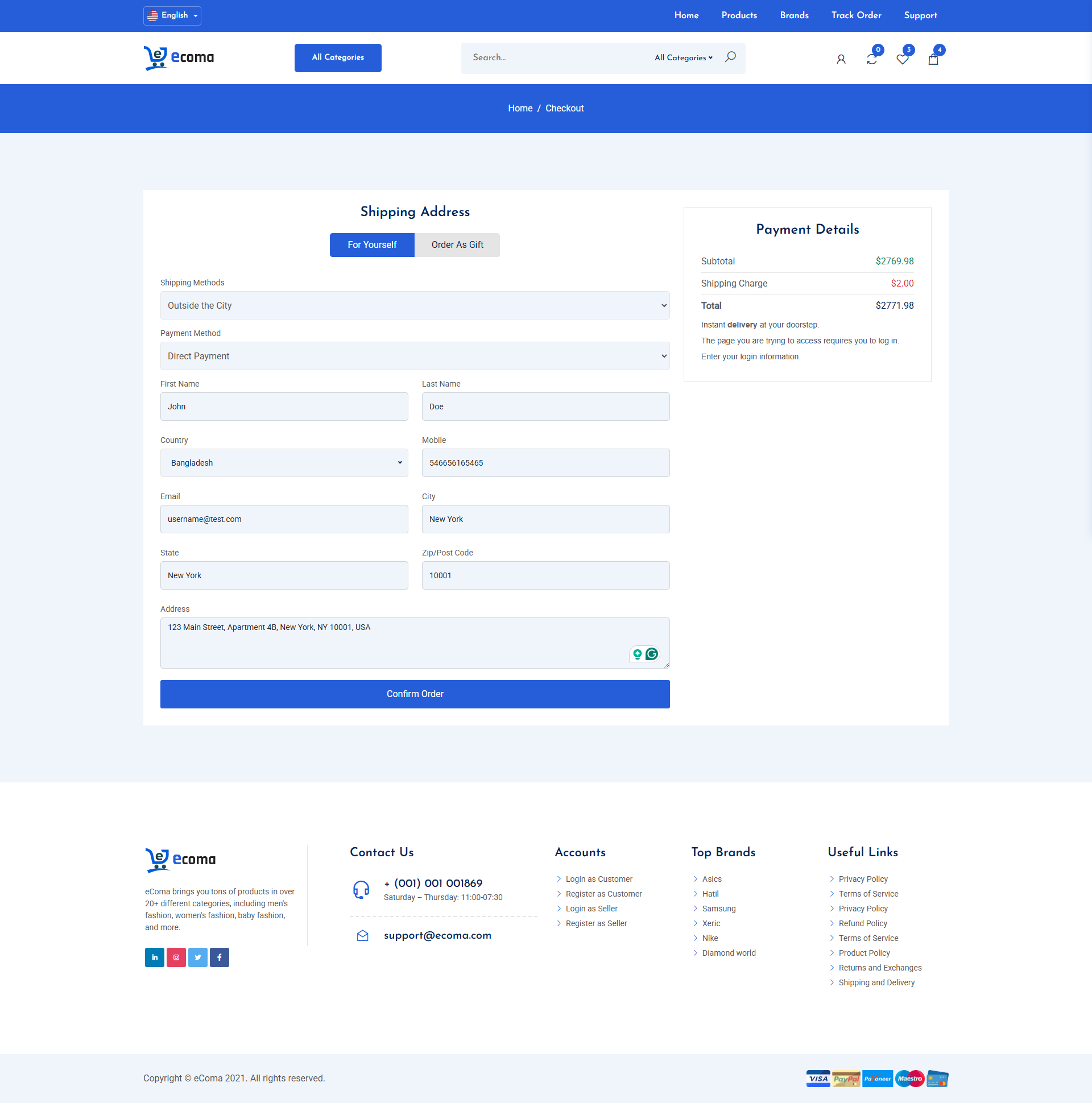Click the Mobile number input field
This screenshot has height=1103, width=1092.
click(545, 463)
